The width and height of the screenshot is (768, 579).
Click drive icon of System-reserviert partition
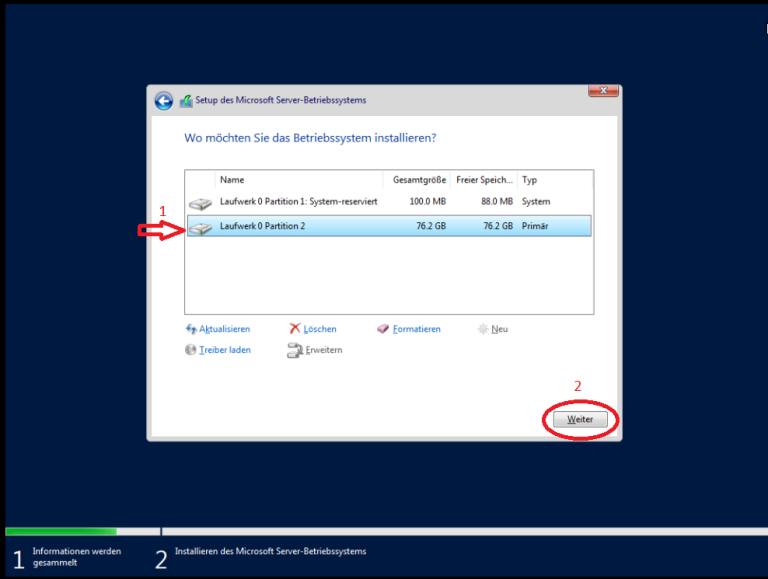pyautogui.click(x=200, y=203)
